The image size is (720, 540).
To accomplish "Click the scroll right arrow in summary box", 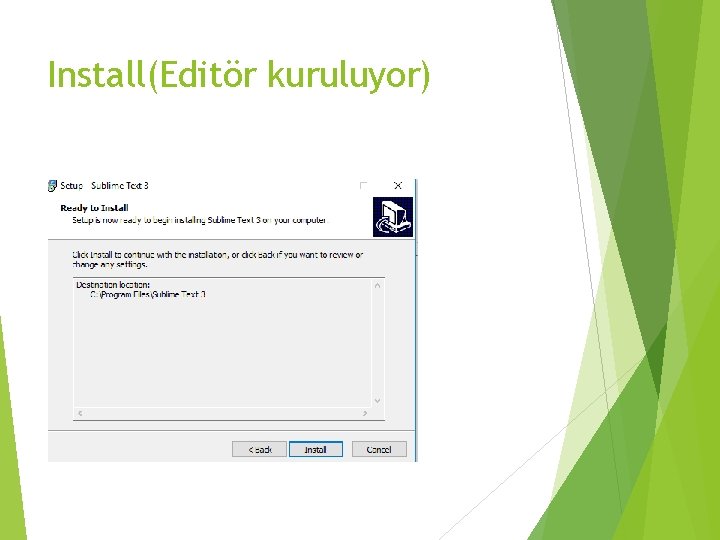I will click(365, 413).
